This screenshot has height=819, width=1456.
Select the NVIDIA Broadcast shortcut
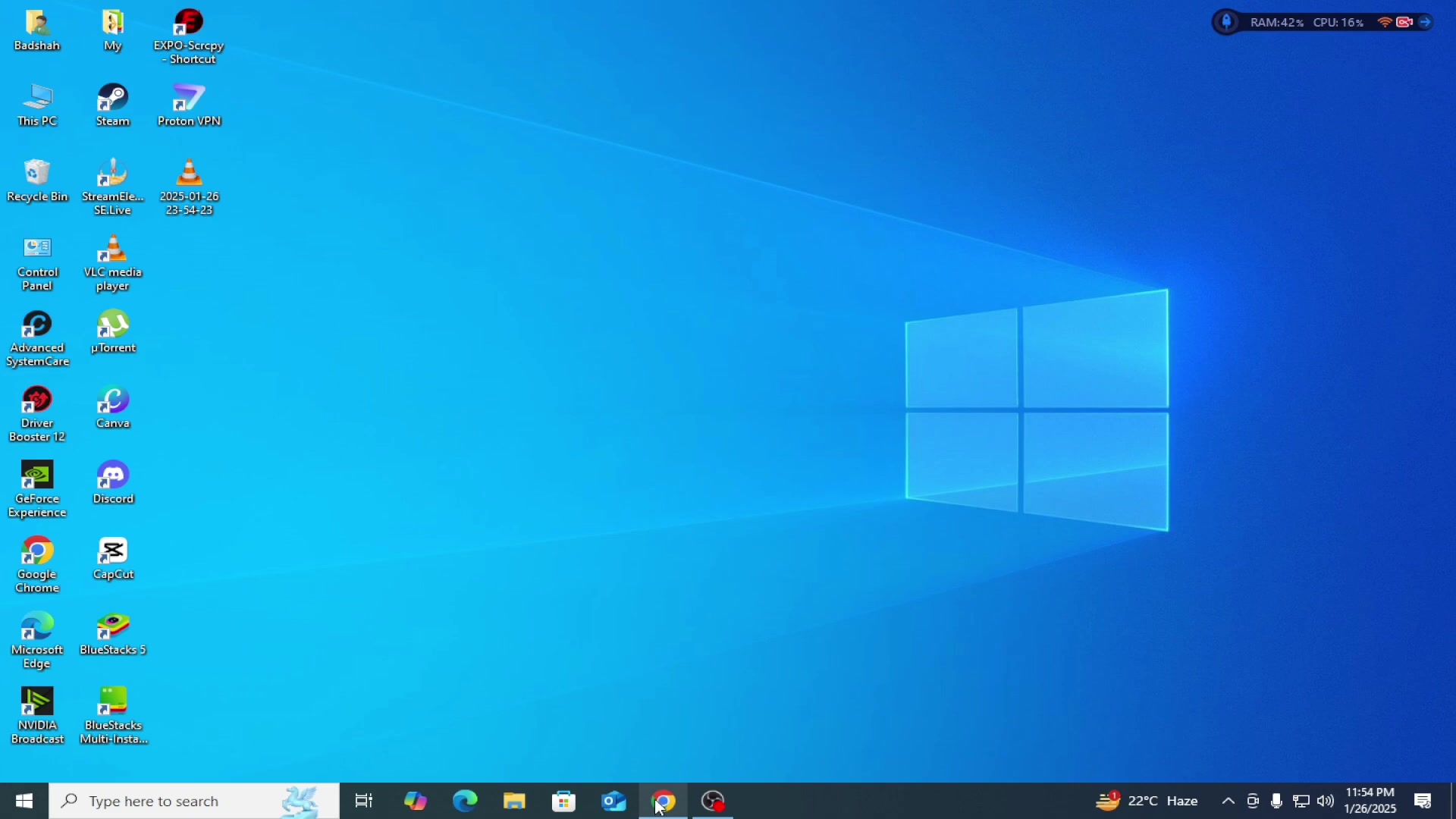pos(37,717)
